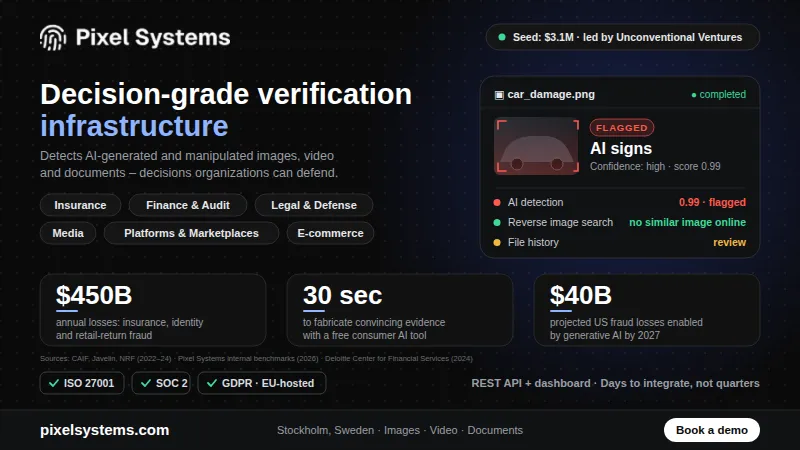Click the AI detection row label
Screen dimensions: 800x450
coord(535,203)
